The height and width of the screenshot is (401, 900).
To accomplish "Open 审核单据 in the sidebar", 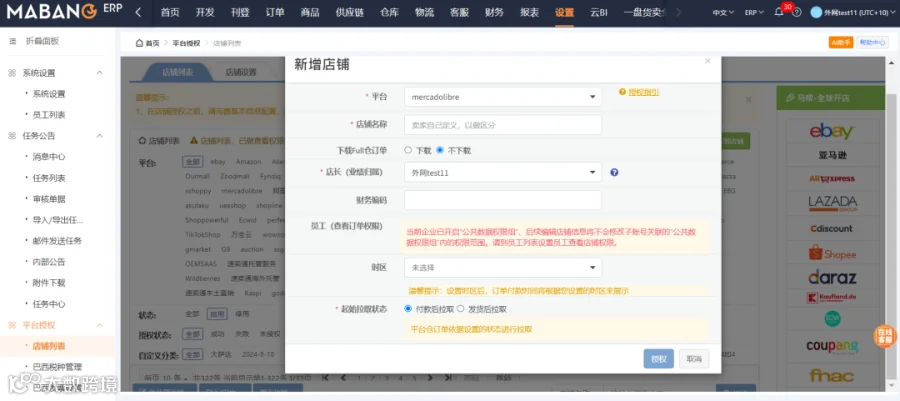I will 49,199.
